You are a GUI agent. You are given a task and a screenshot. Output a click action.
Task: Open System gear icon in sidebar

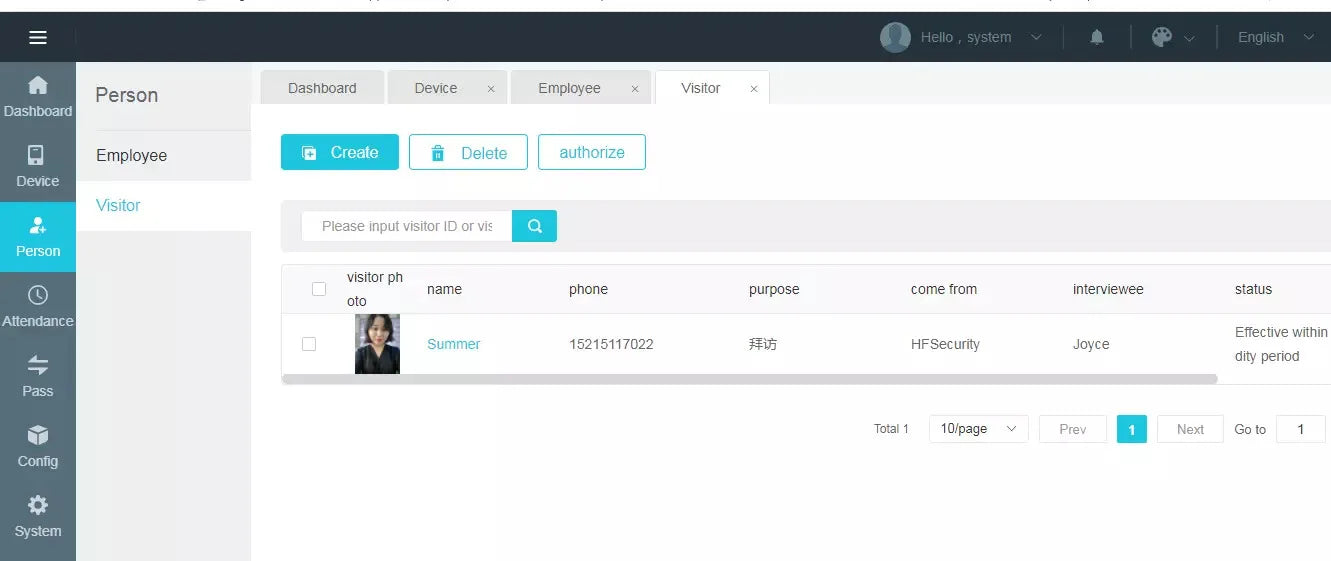[38, 516]
